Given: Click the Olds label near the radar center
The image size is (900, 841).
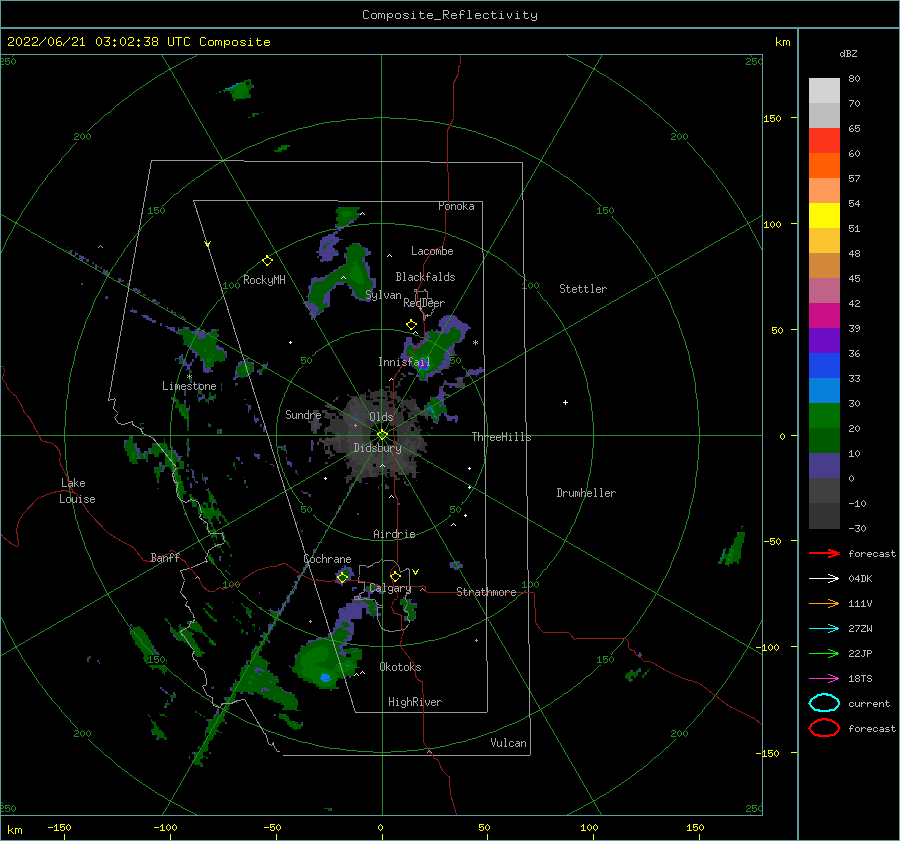Looking at the screenshot, I should pyautogui.click(x=381, y=417).
